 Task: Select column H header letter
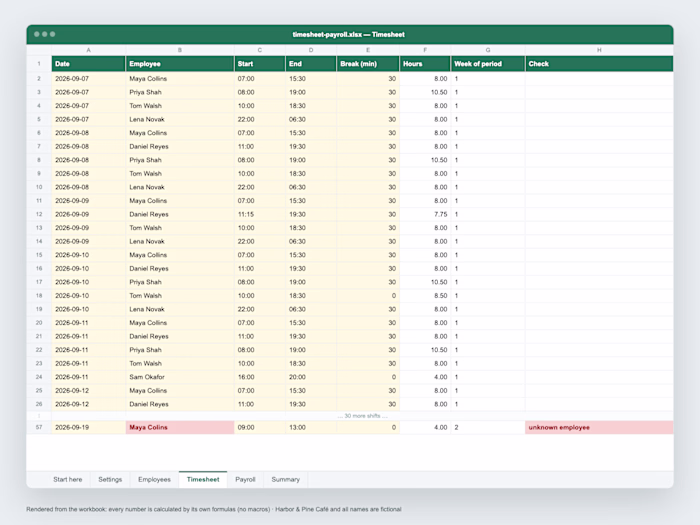tap(599, 50)
